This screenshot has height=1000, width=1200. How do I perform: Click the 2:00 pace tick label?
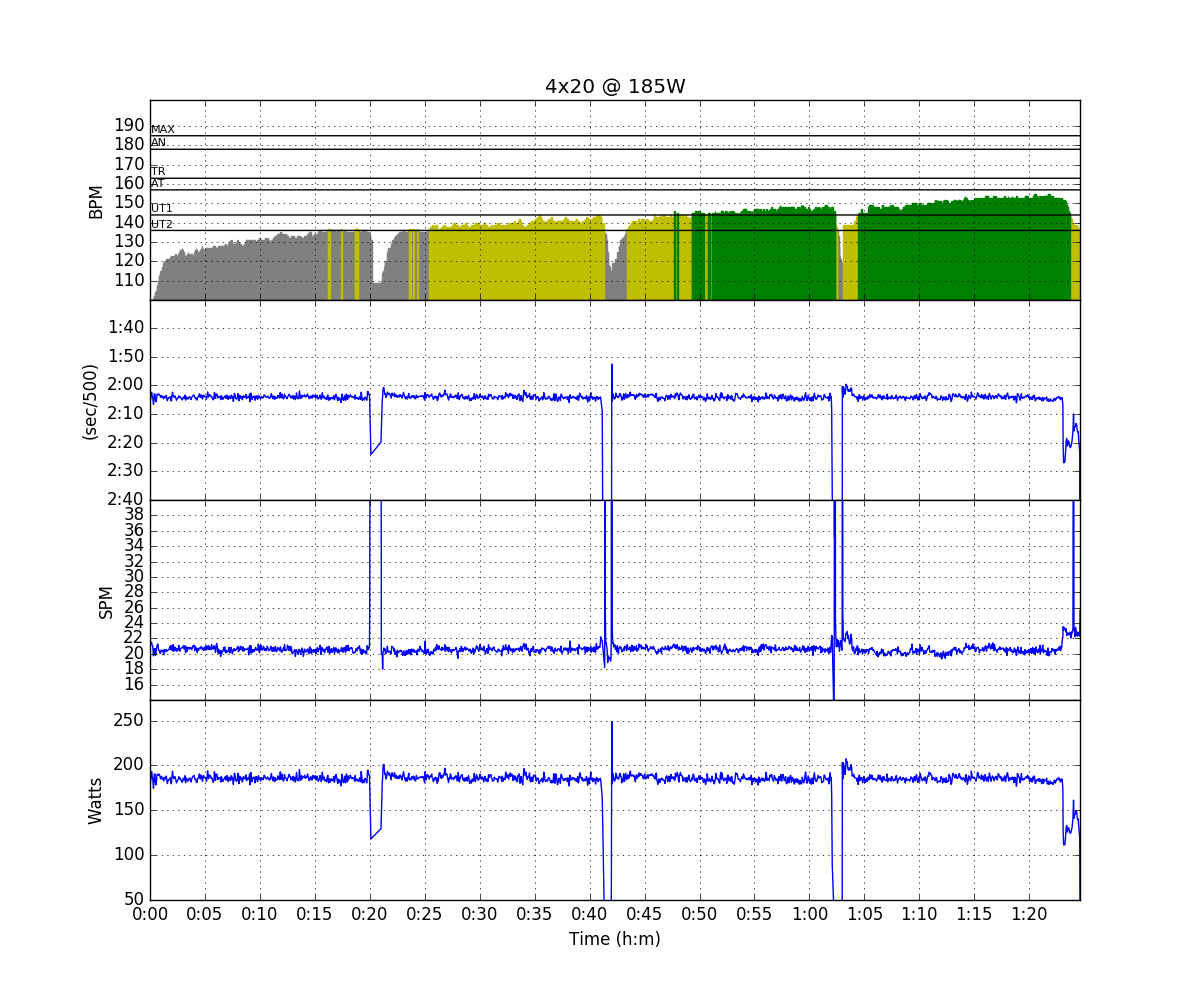click(x=126, y=385)
